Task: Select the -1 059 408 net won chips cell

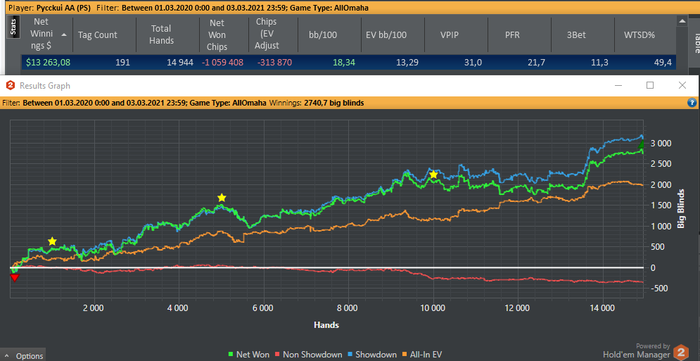Action: (x=224, y=62)
